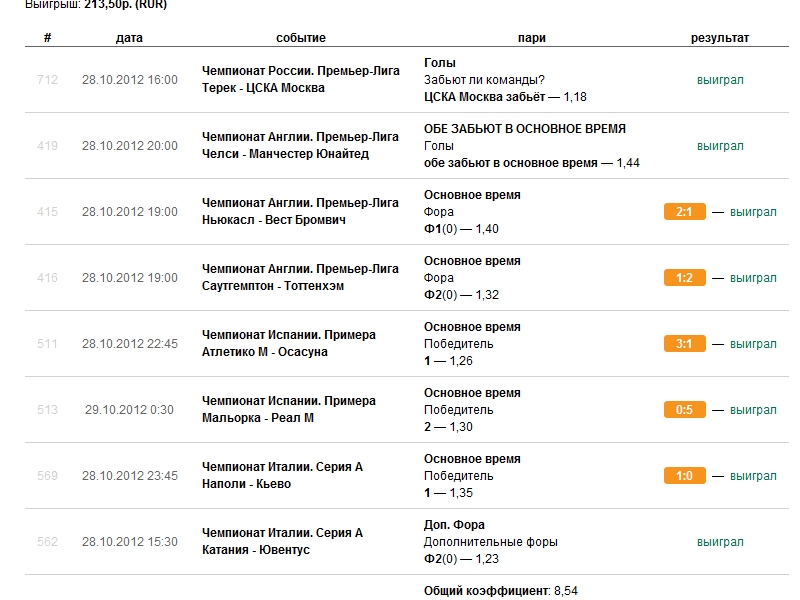Image resolution: width=800 pixels, height=600 pixels.
Task: Click the 'результат' column header
Action: click(x=720, y=38)
